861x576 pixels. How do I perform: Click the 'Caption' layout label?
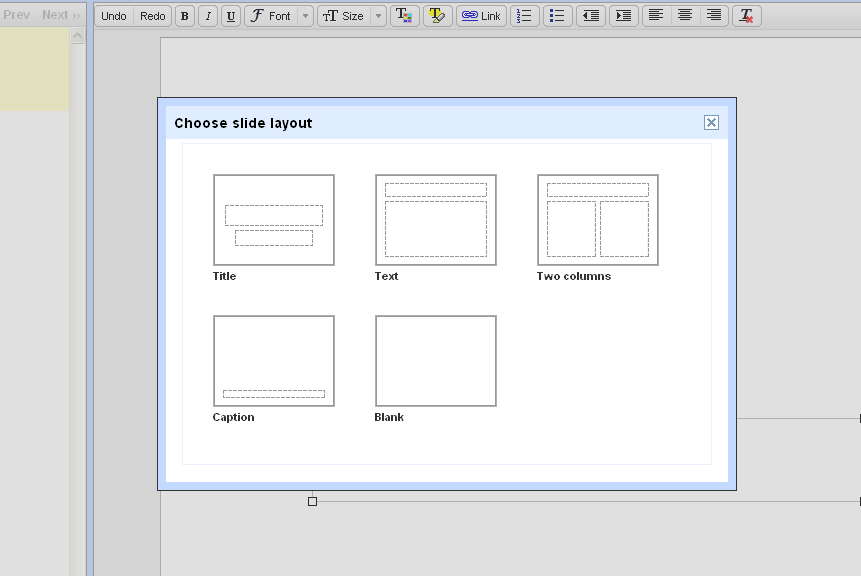click(233, 417)
